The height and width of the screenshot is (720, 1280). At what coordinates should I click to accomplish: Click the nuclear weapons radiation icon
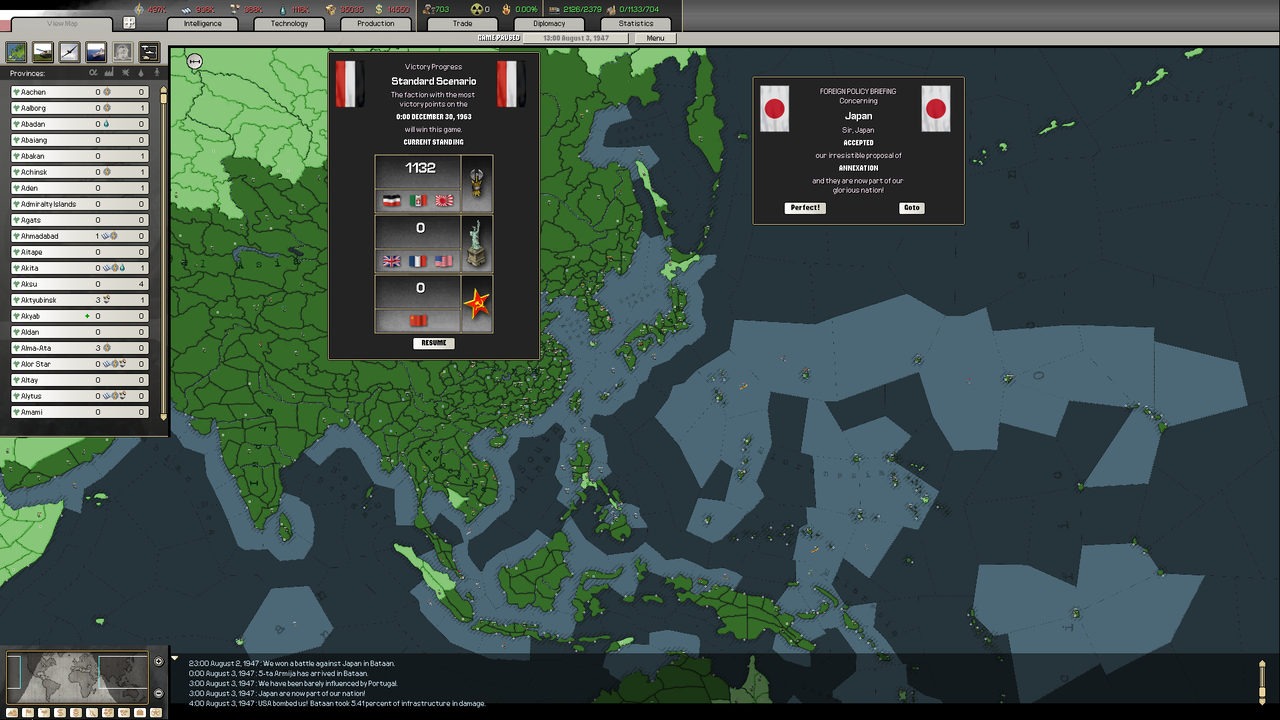click(x=476, y=9)
